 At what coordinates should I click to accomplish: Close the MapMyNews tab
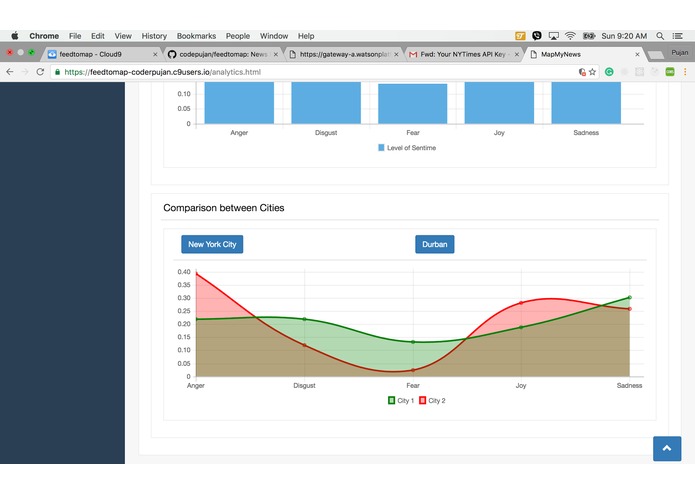click(637, 54)
